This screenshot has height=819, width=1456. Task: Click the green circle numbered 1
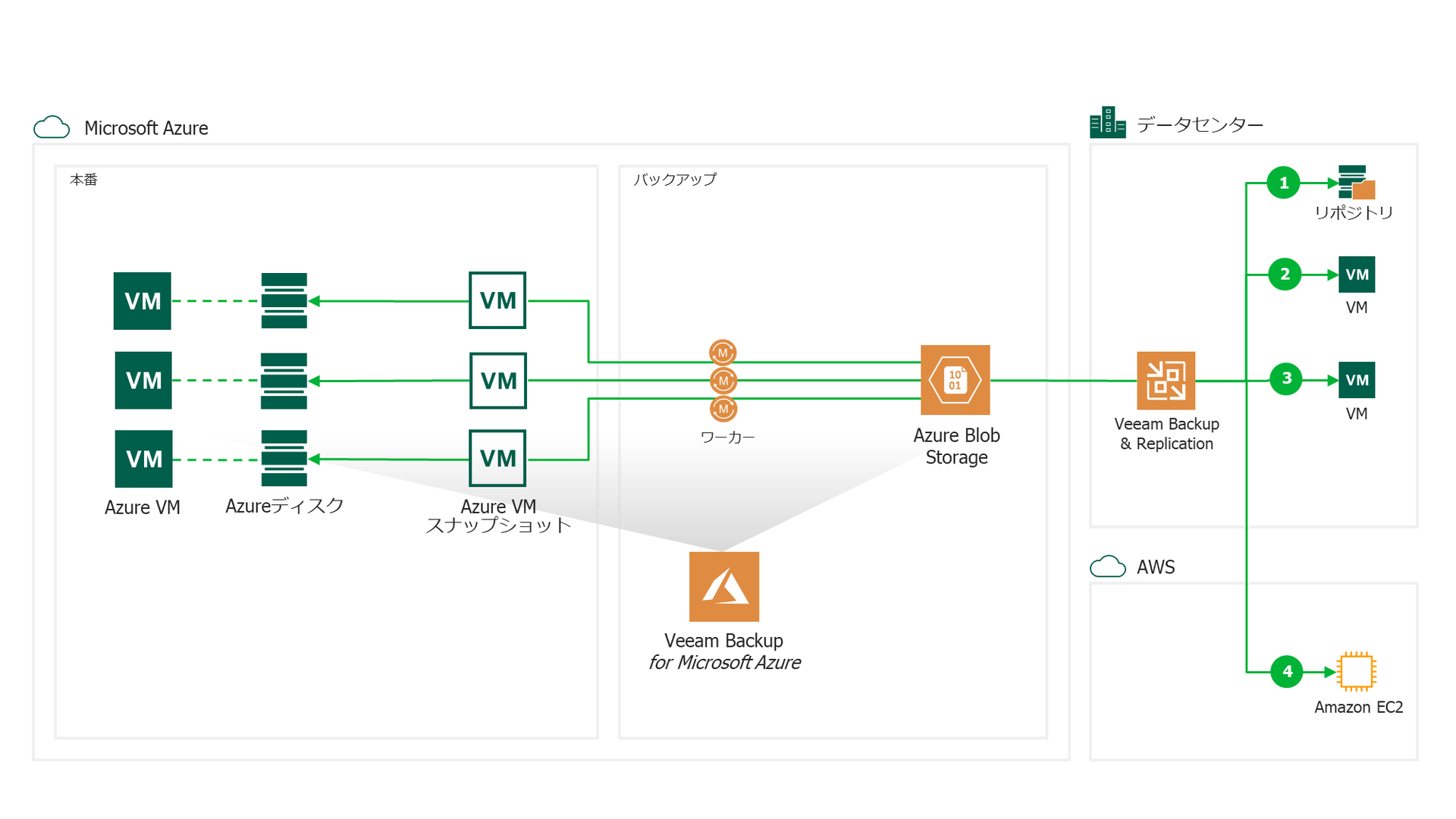1283,183
